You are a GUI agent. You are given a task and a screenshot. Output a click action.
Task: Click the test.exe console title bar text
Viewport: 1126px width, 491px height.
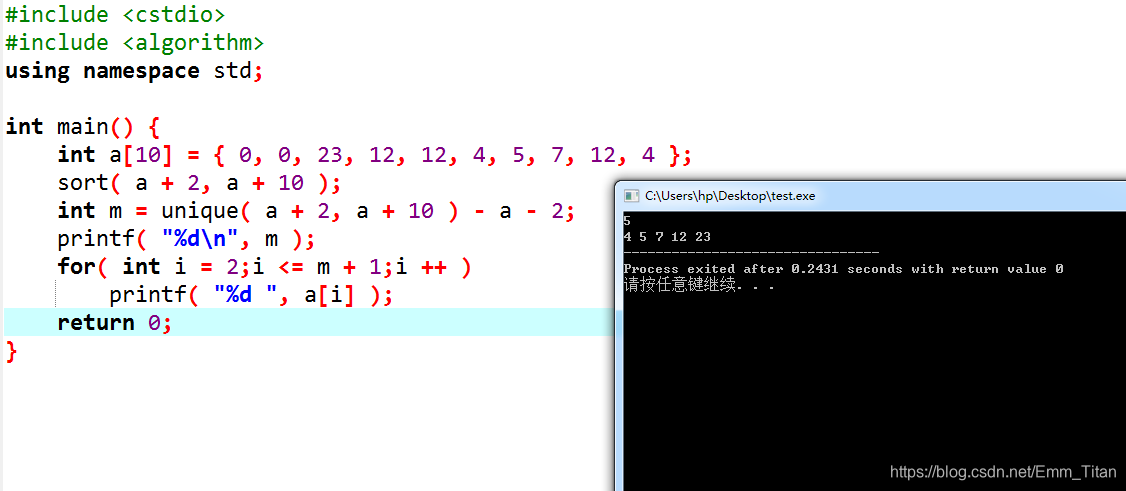coord(730,196)
